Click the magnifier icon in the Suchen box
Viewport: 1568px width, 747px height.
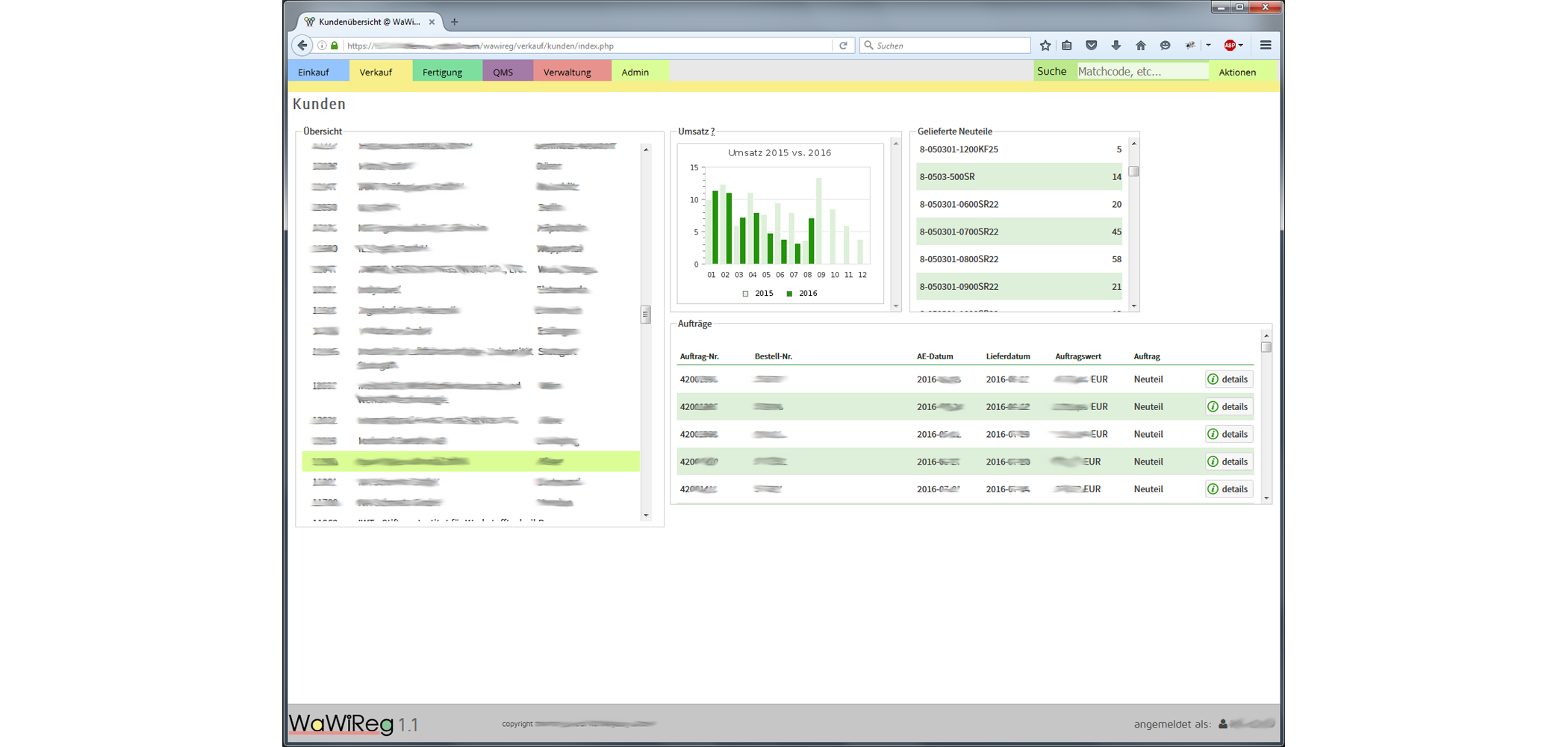[868, 46]
